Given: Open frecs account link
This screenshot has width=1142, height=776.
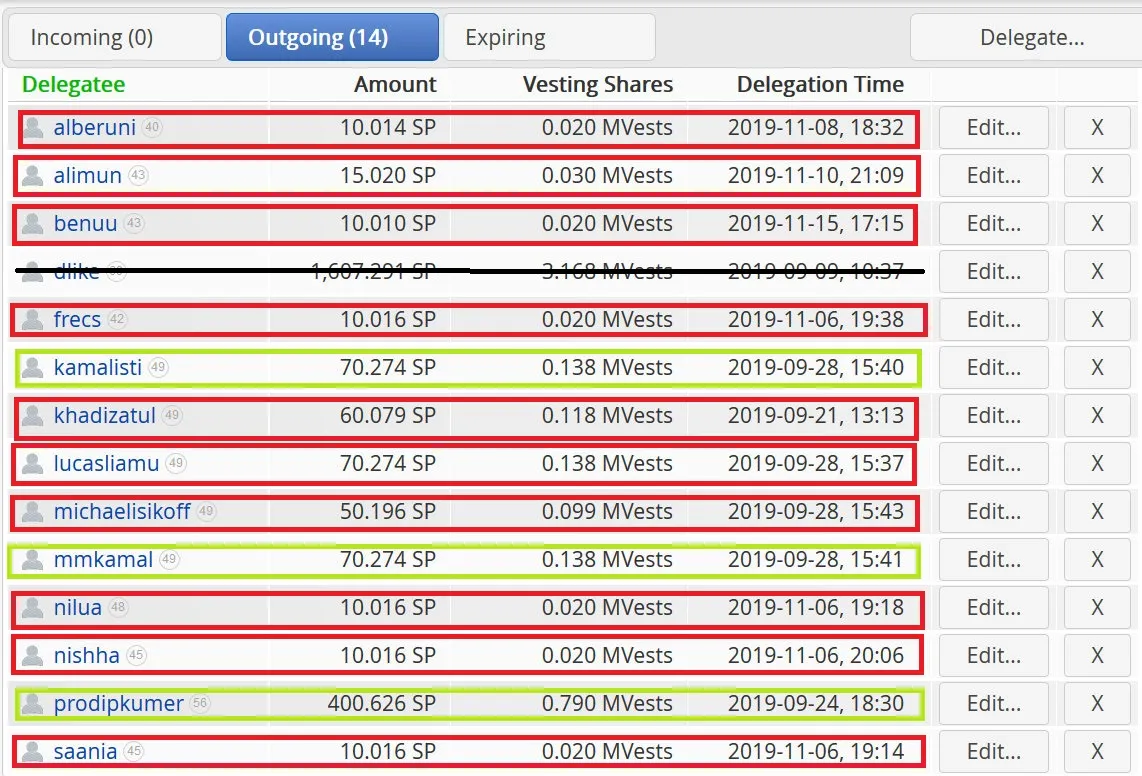Looking at the screenshot, I should click(x=77, y=320).
